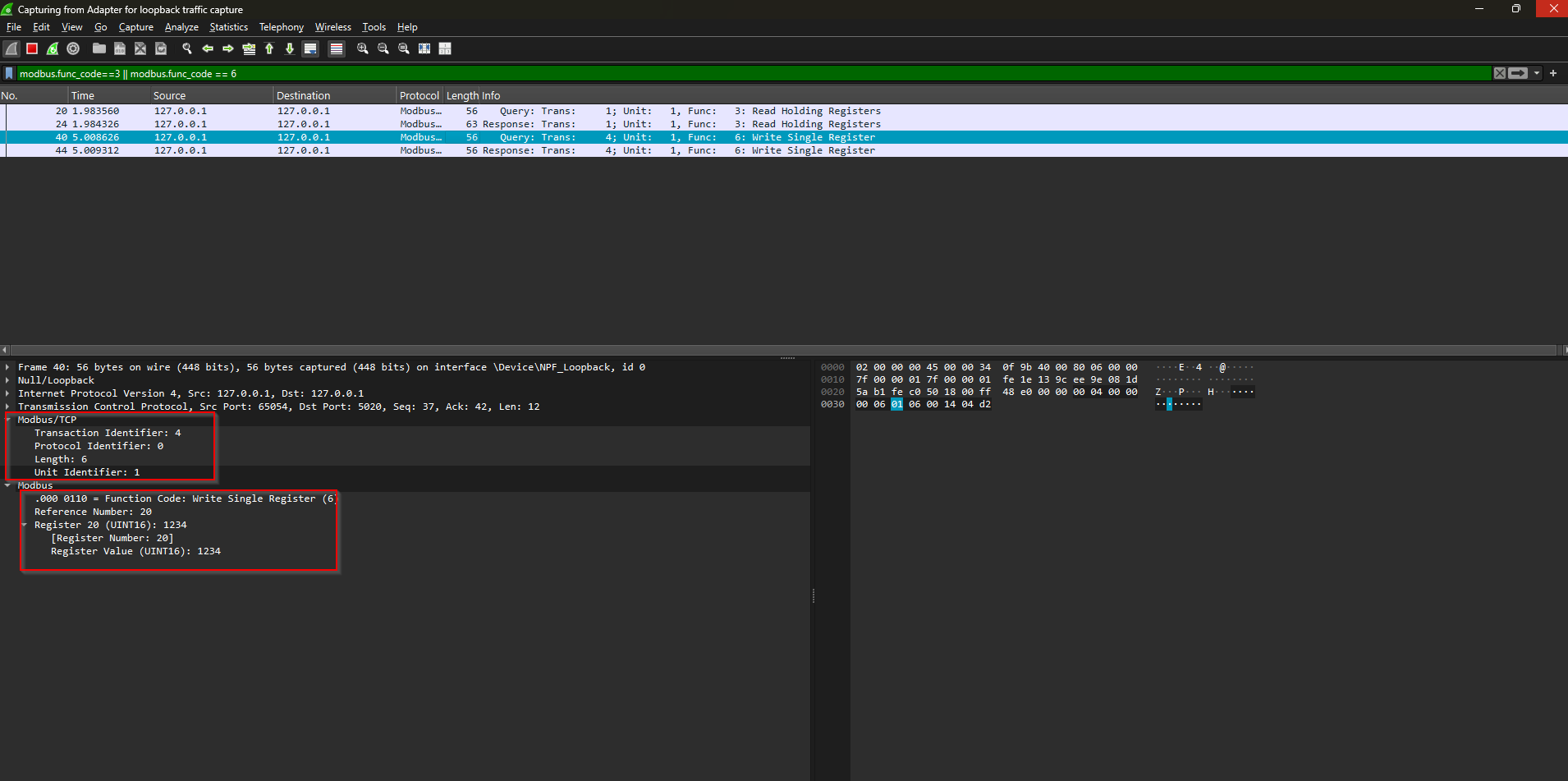Screen dimensions: 1568x781
Task: Click the Start capture shark fin icon
Action: click(x=11, y=48)
